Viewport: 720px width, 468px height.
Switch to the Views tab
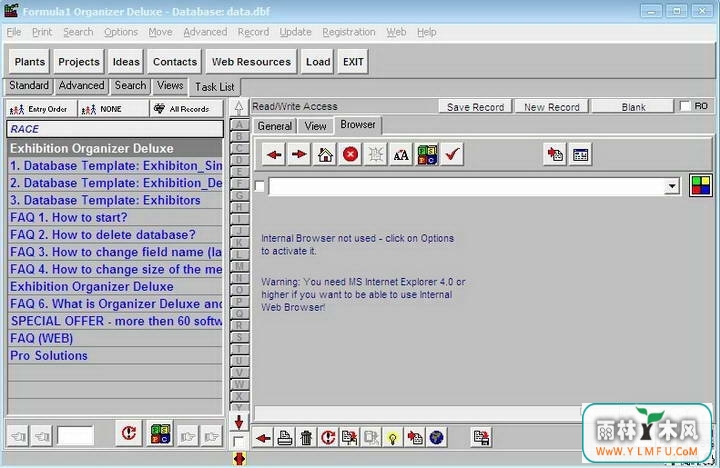(170, 85)
